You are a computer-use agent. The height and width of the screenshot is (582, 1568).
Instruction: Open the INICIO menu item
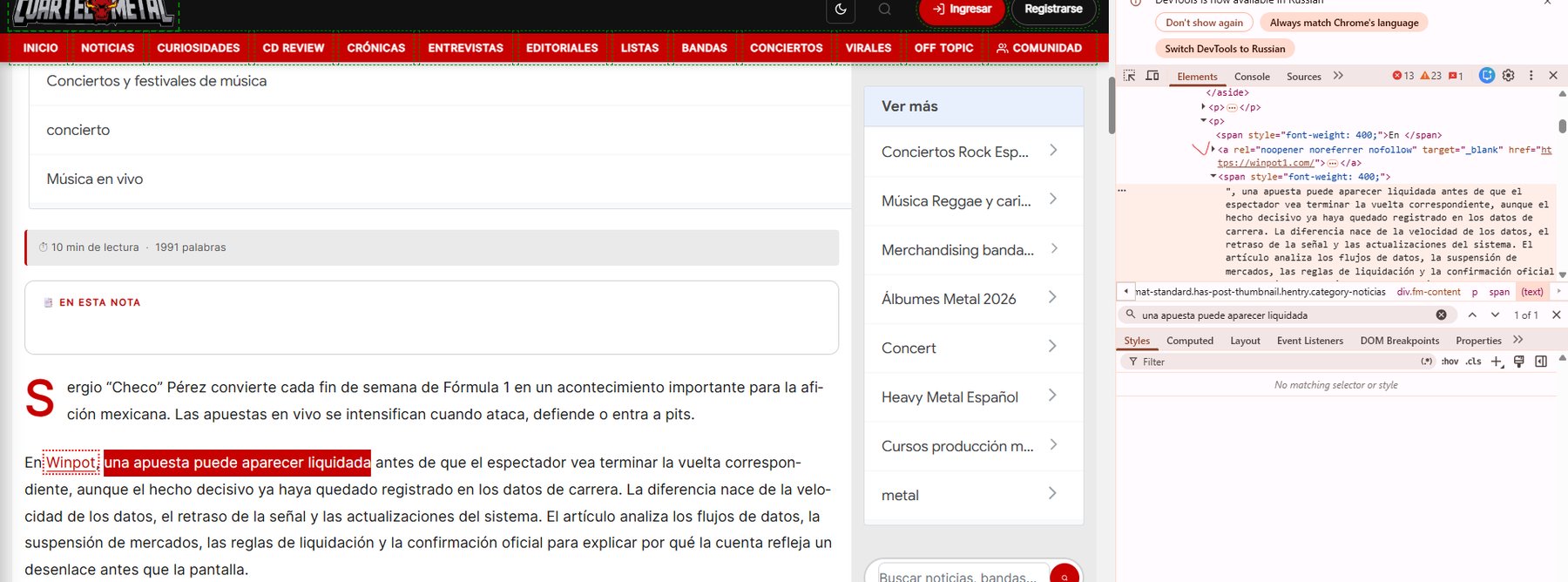[41, 48]
